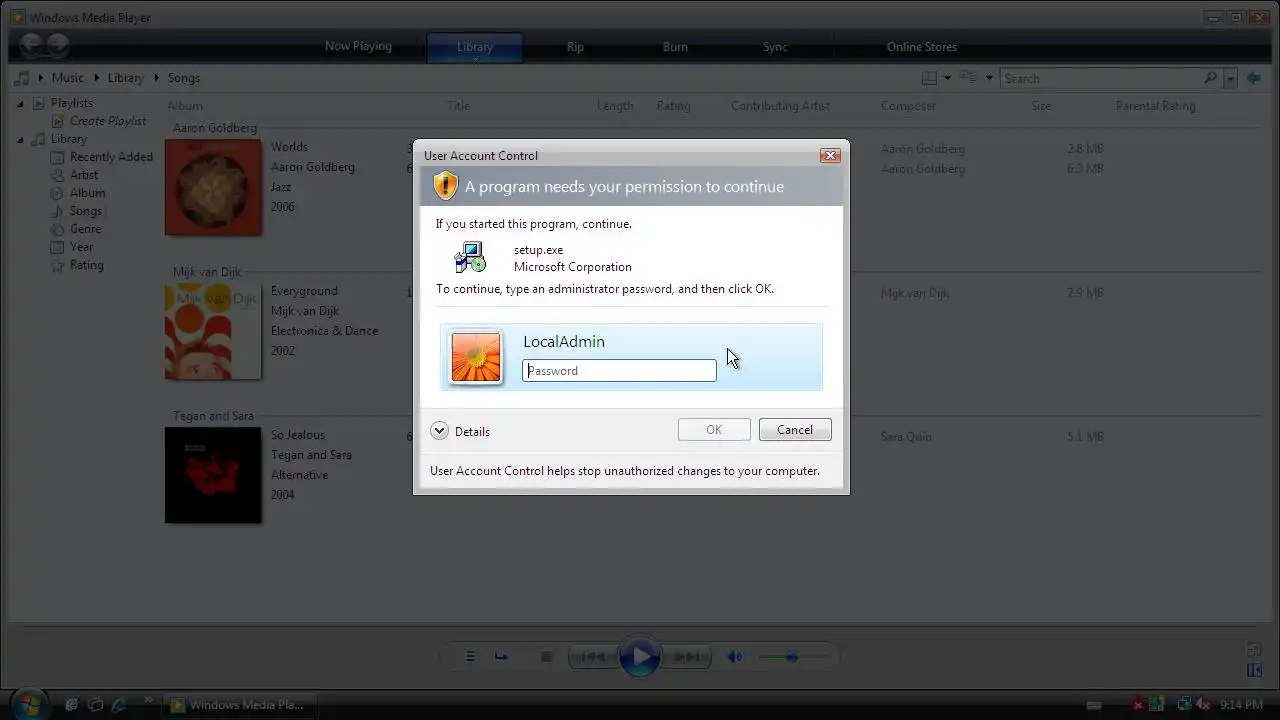Sort by the Length column header
The height and width of the screenshot is (720, 1280).
pyautogui.click(x=615, y=106)
